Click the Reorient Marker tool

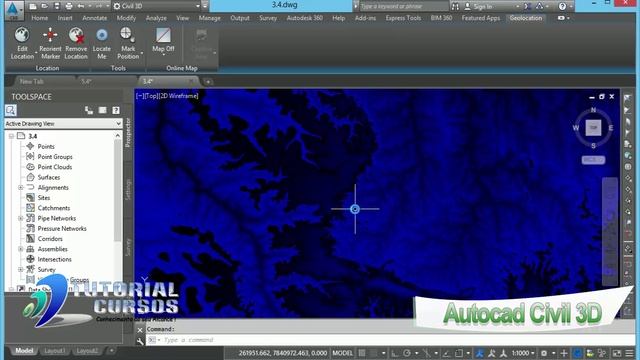pos(50,43)
